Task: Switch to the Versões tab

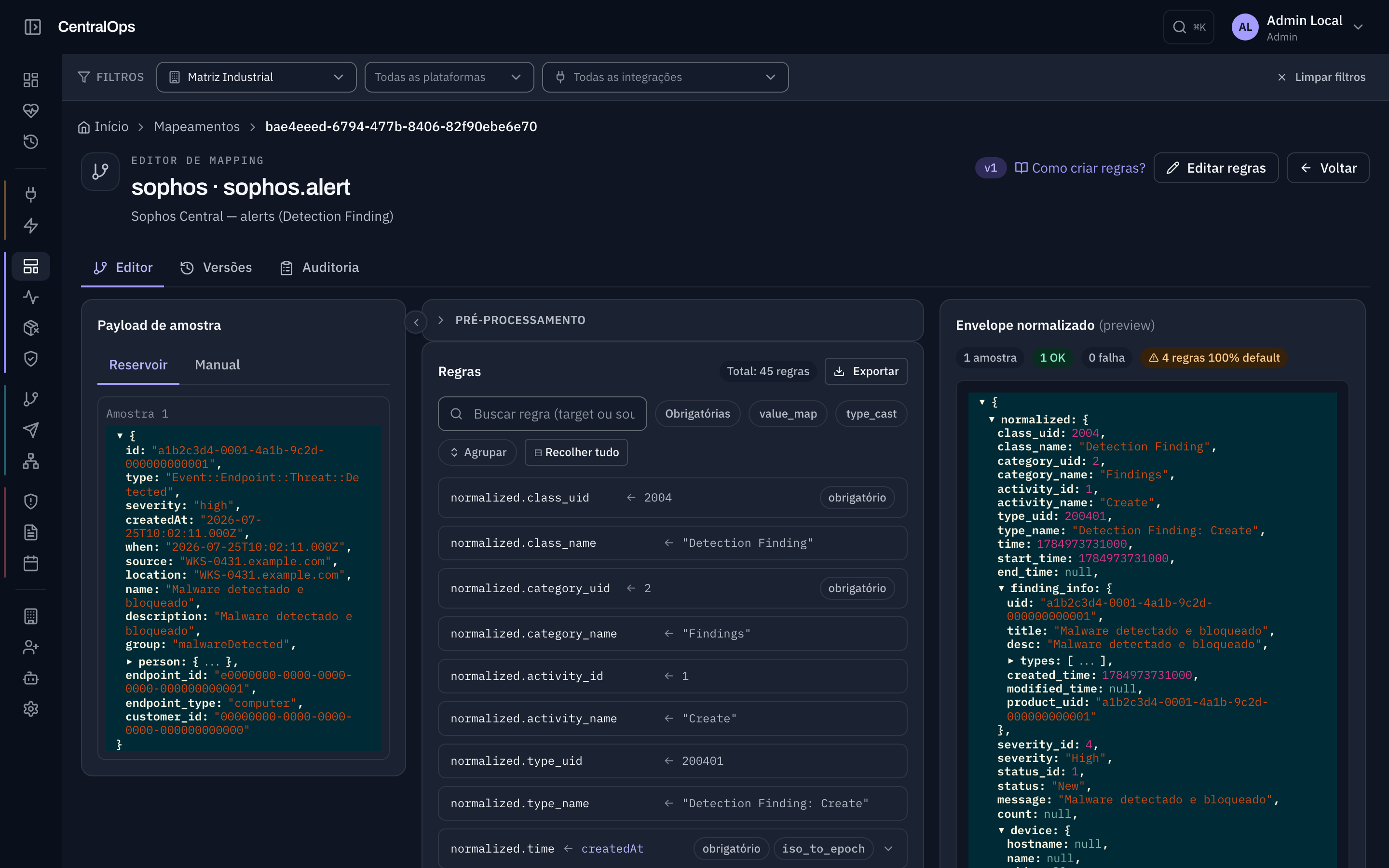Action: click(216, 268)
